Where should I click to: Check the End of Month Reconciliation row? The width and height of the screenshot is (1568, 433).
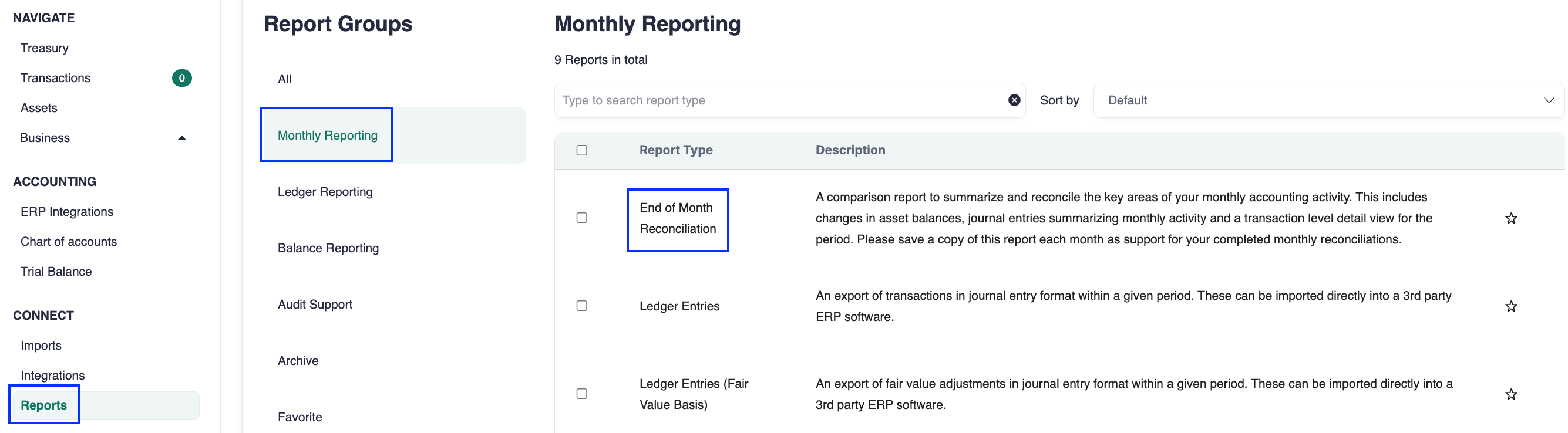click(582, 218)
